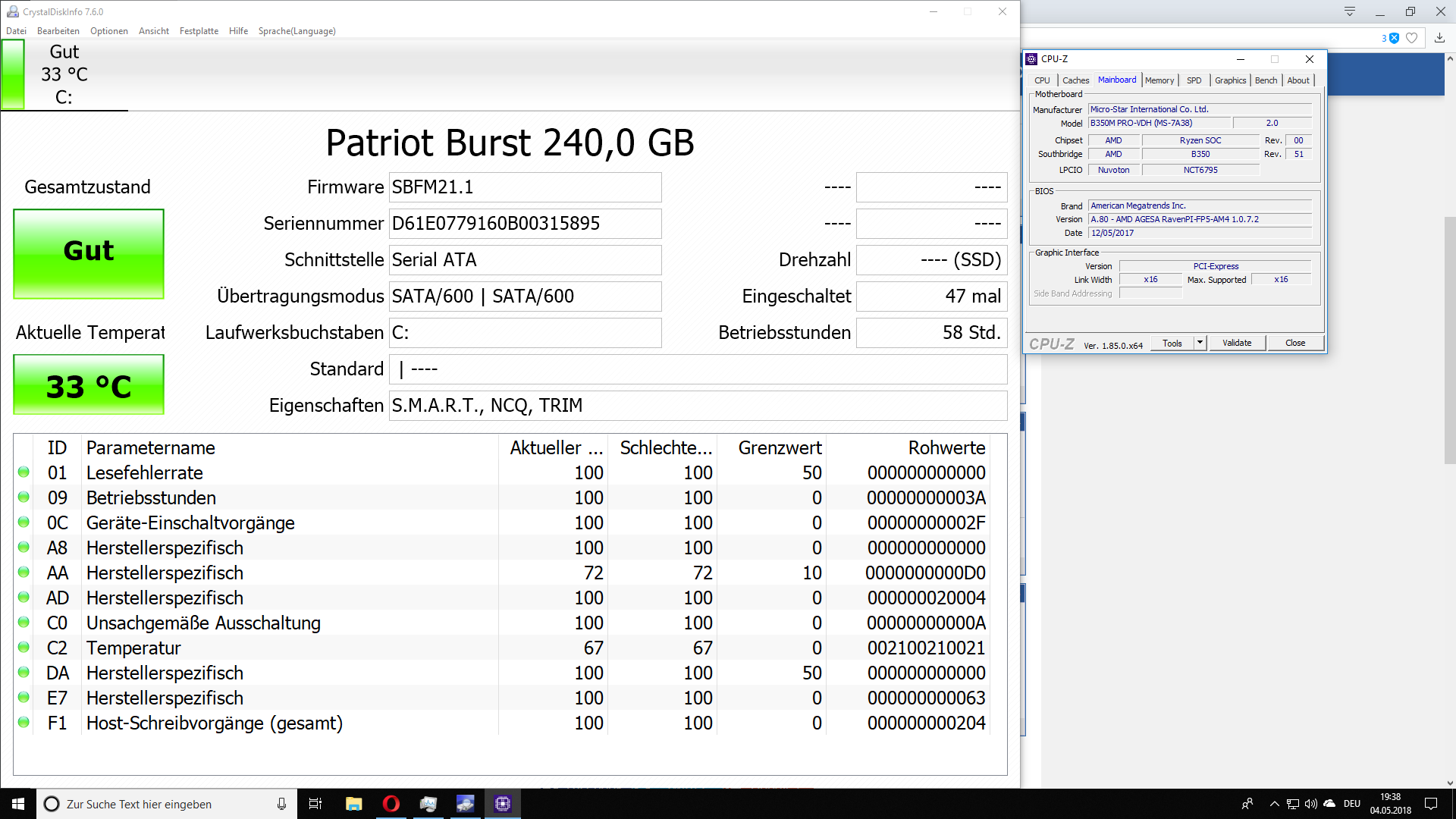Open the Sprache(Language) menu
This screenshot has width=1456, height=819.
(297, 31)
